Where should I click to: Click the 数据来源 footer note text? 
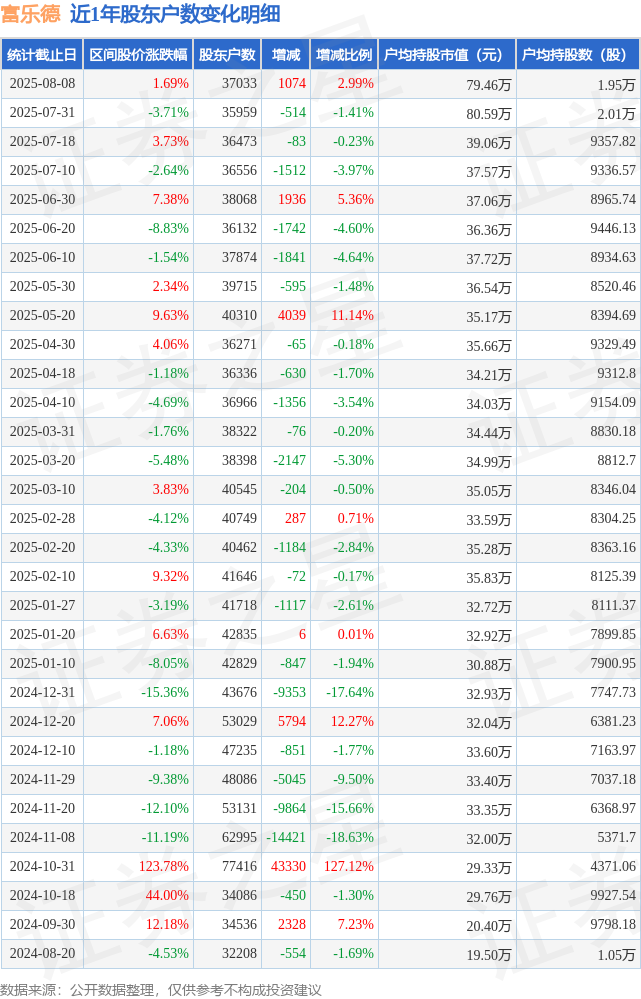pos(161,989)
